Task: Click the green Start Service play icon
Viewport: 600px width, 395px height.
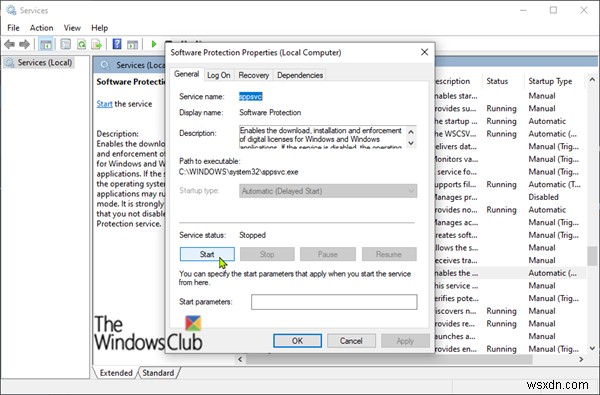Action: [154, 44]
